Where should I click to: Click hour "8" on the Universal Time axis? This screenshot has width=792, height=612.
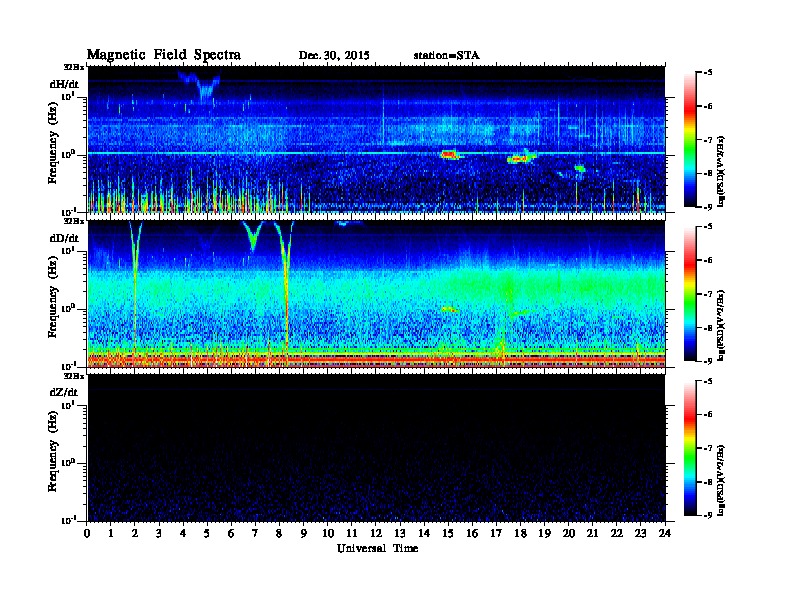(279, 533)
